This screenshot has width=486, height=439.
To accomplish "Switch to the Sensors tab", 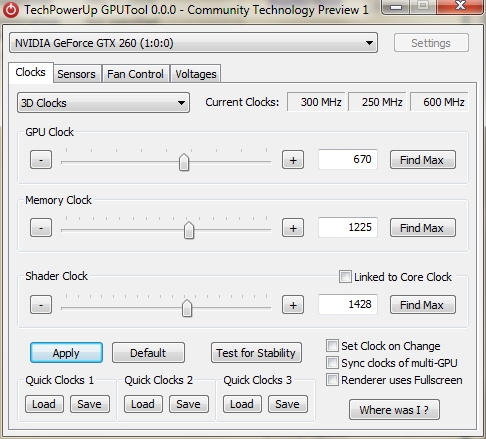I will 77,74.
